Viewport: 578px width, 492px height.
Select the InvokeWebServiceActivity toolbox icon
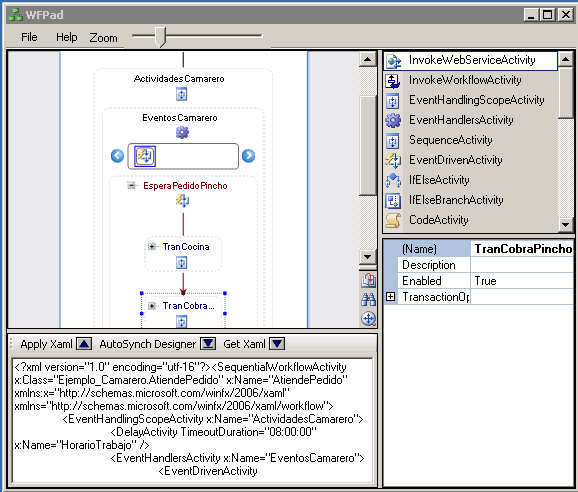393,61
